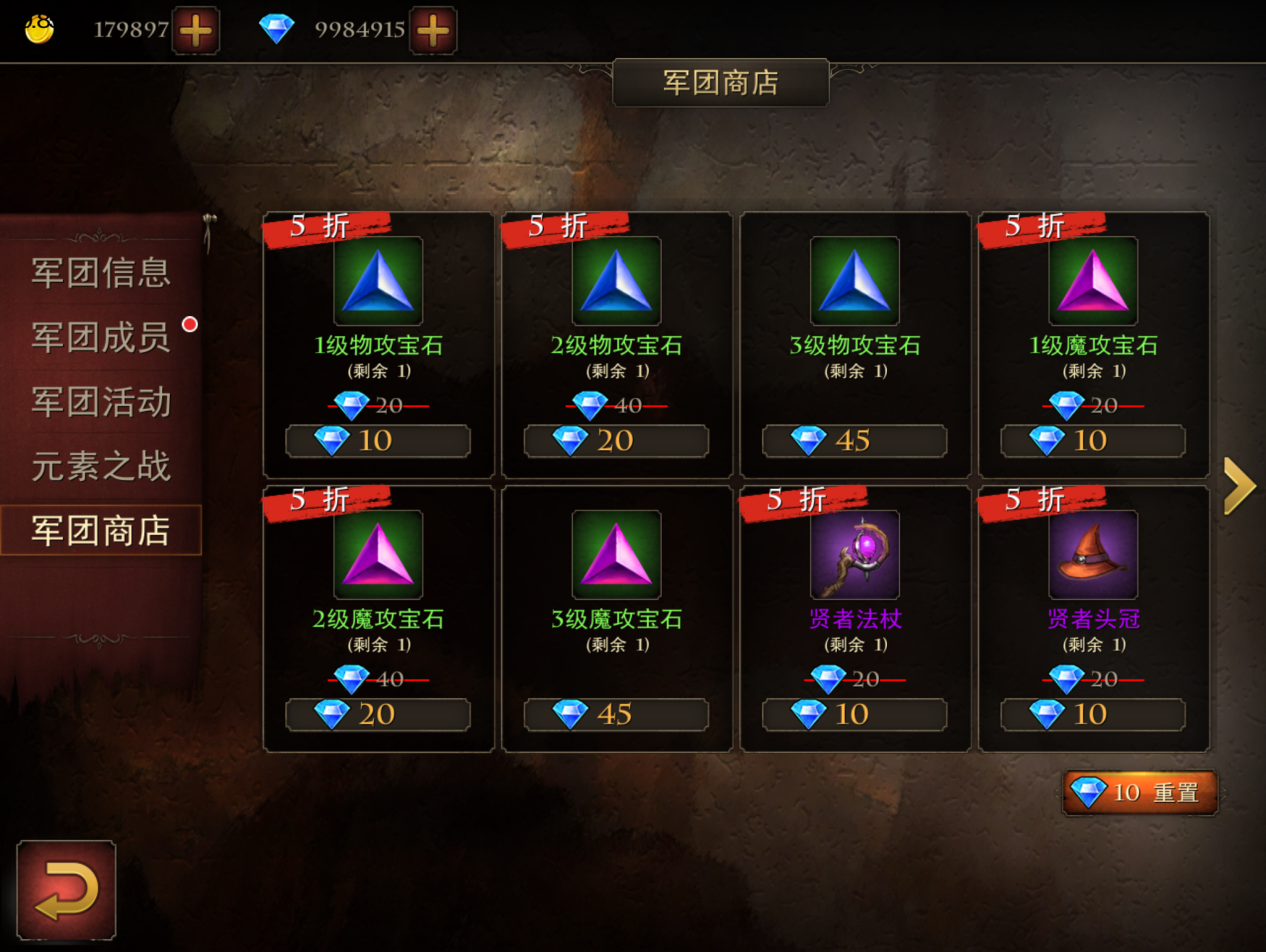
Task: Click the 10 重置 reset button
Action: pyautogui.click(x=1140, y=793)
